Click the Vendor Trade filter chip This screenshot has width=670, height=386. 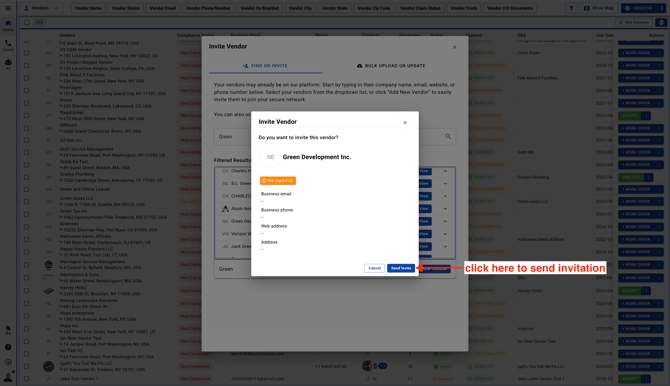coord(464,8)
